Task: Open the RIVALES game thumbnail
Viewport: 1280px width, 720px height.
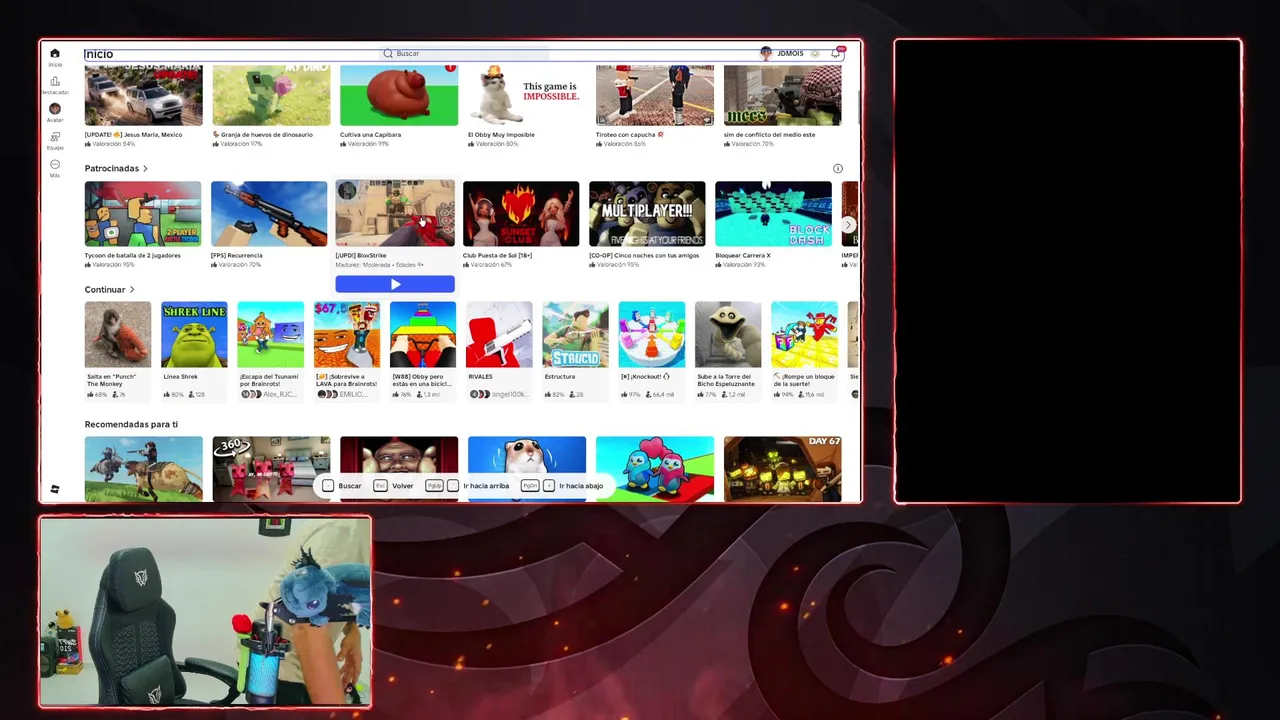Action: [499, 334]
